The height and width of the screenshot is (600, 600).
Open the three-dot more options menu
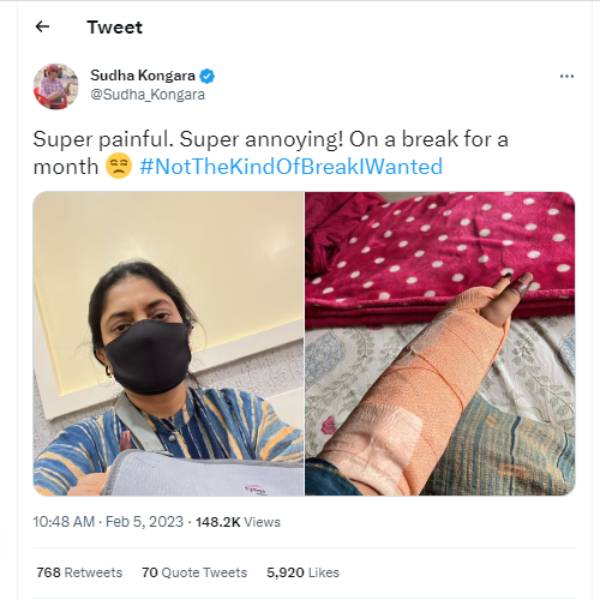click(567, 76)
